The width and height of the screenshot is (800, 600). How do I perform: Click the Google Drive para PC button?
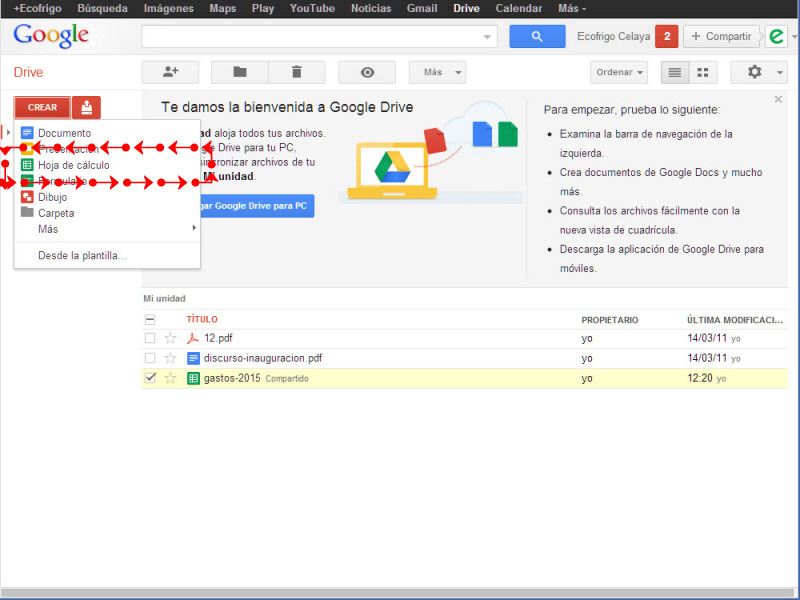257,206
